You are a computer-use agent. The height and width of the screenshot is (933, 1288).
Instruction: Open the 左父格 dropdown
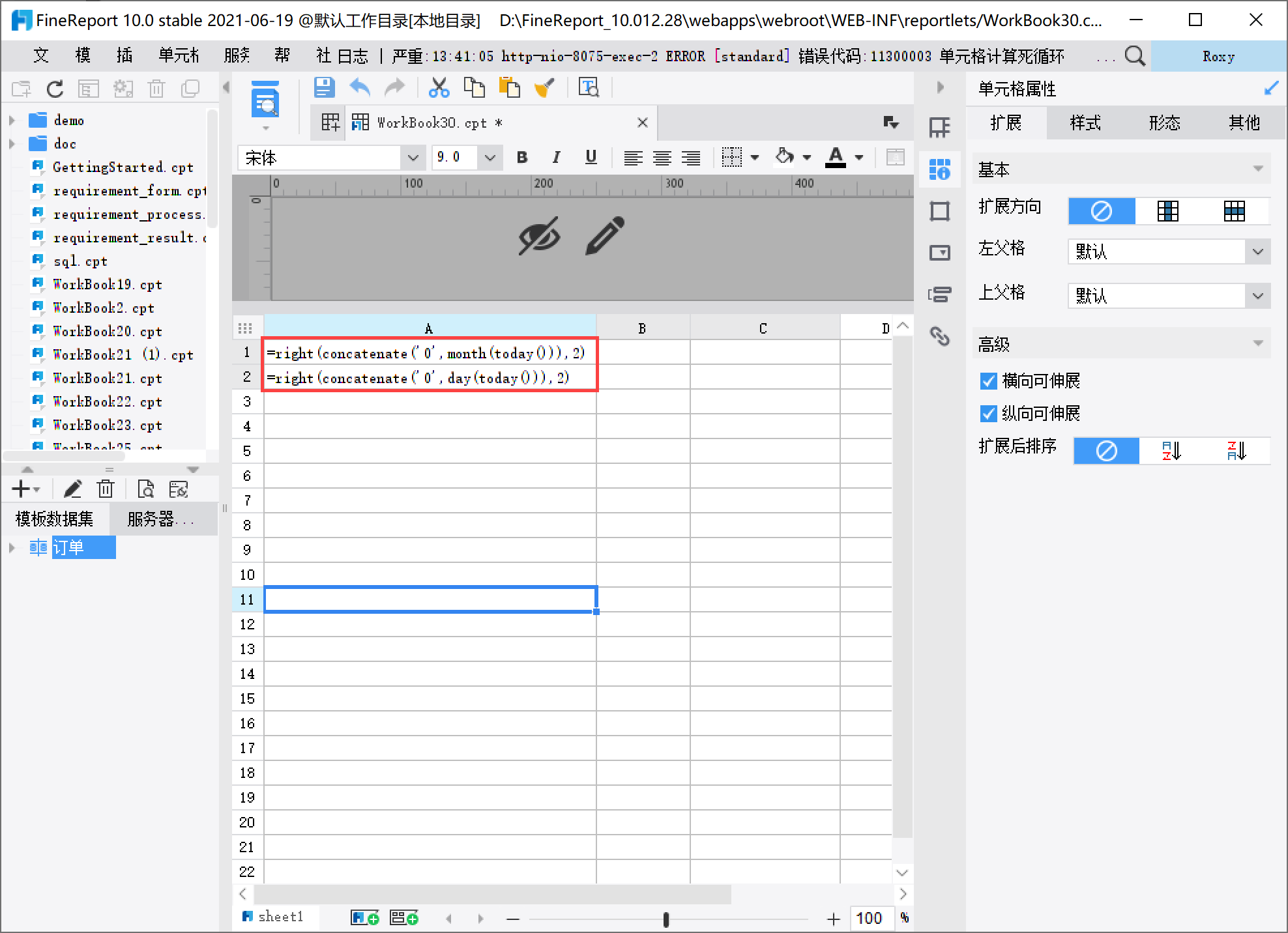pyautogui.click(x=1257, y=251)
